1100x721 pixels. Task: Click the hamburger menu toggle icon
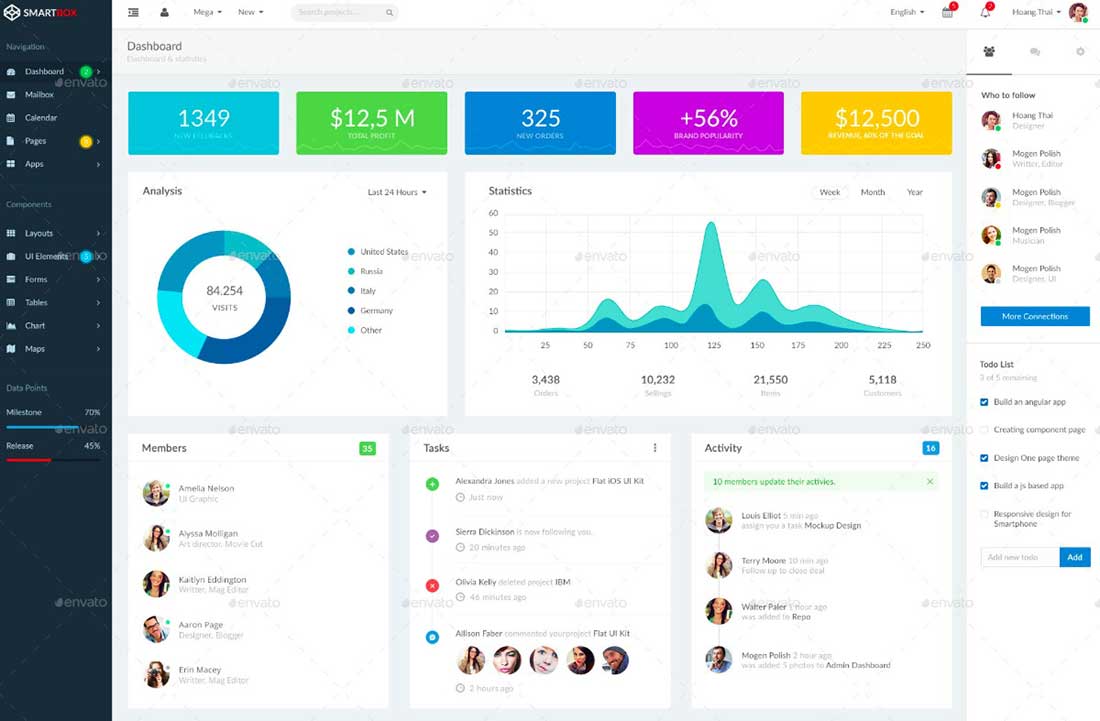click(133, 12)
